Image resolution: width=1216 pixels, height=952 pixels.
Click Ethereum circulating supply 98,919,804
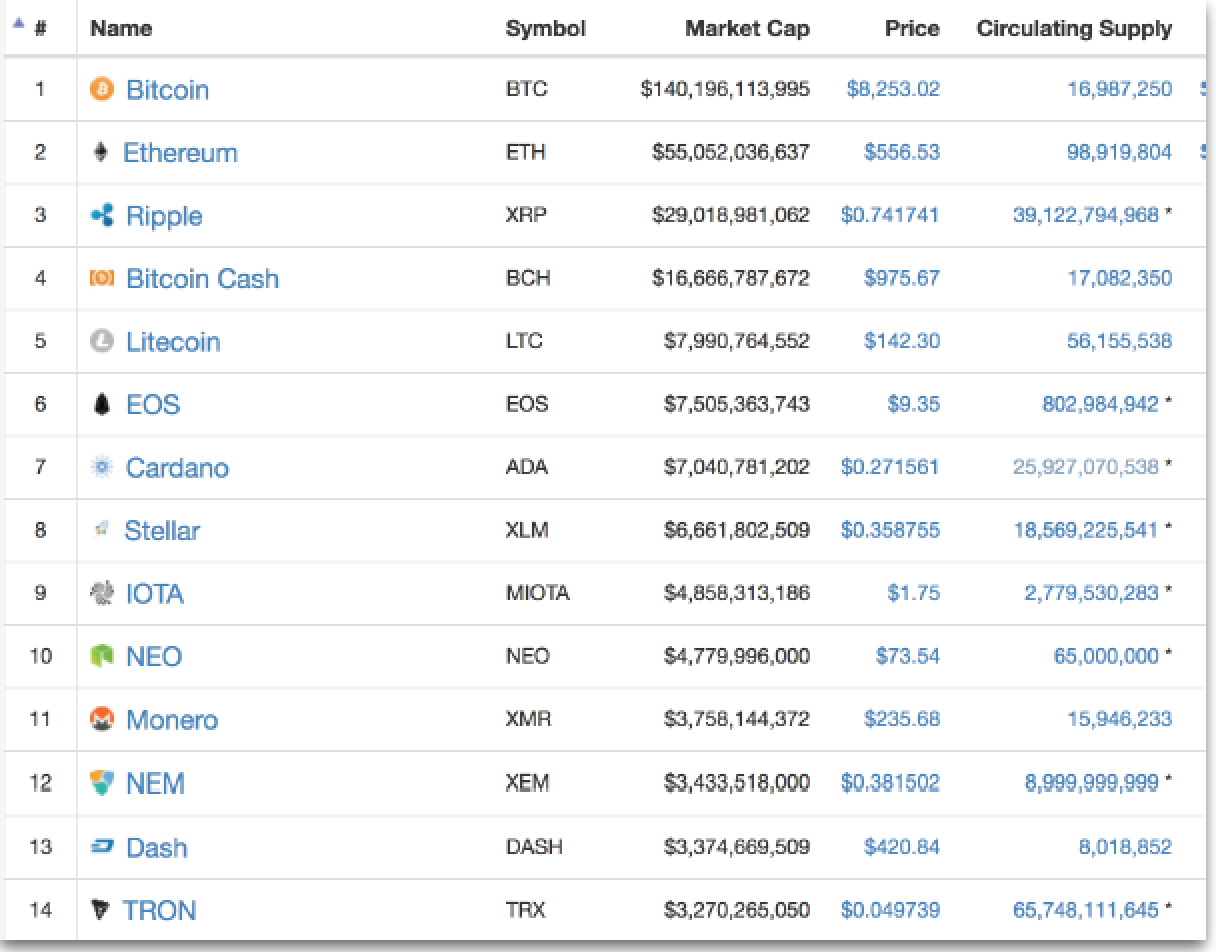point(1120,152)
